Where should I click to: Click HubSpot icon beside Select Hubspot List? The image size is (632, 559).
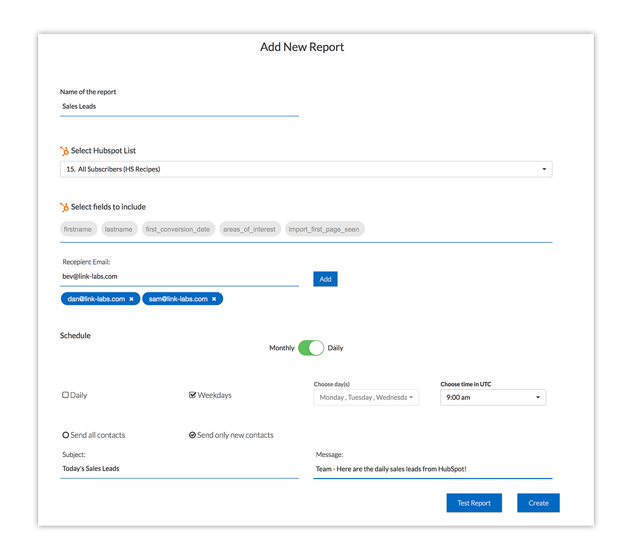[65, 150]
